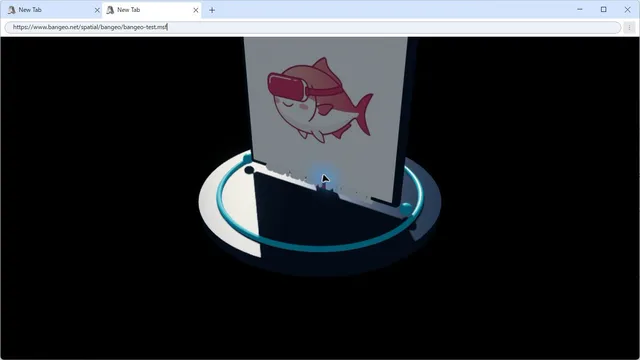Close the first New Tab
Viewport: 640px width, 360px height.
[97, 10]
